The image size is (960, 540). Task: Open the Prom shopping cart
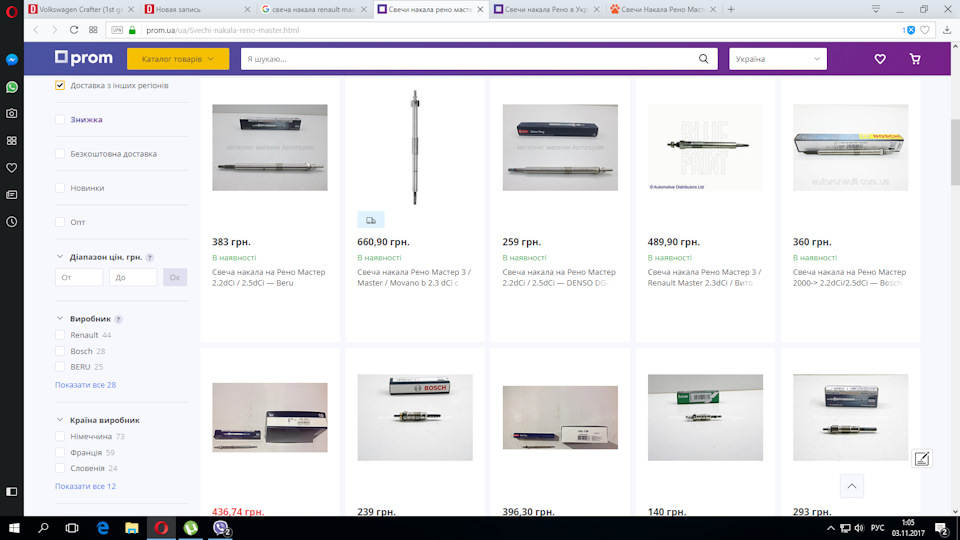(x=915, y=59)
